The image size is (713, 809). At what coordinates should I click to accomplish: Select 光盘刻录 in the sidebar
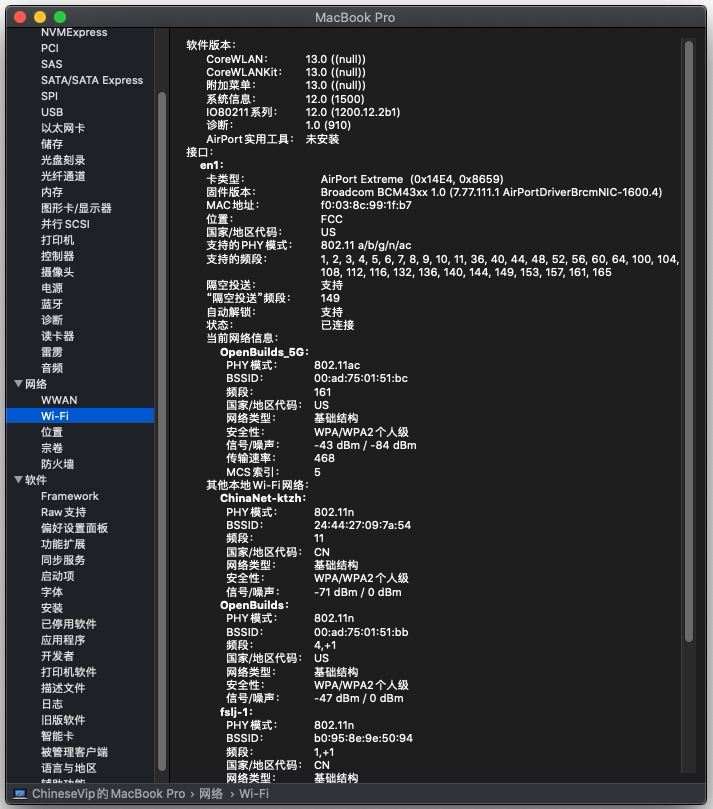pos(63,160)
